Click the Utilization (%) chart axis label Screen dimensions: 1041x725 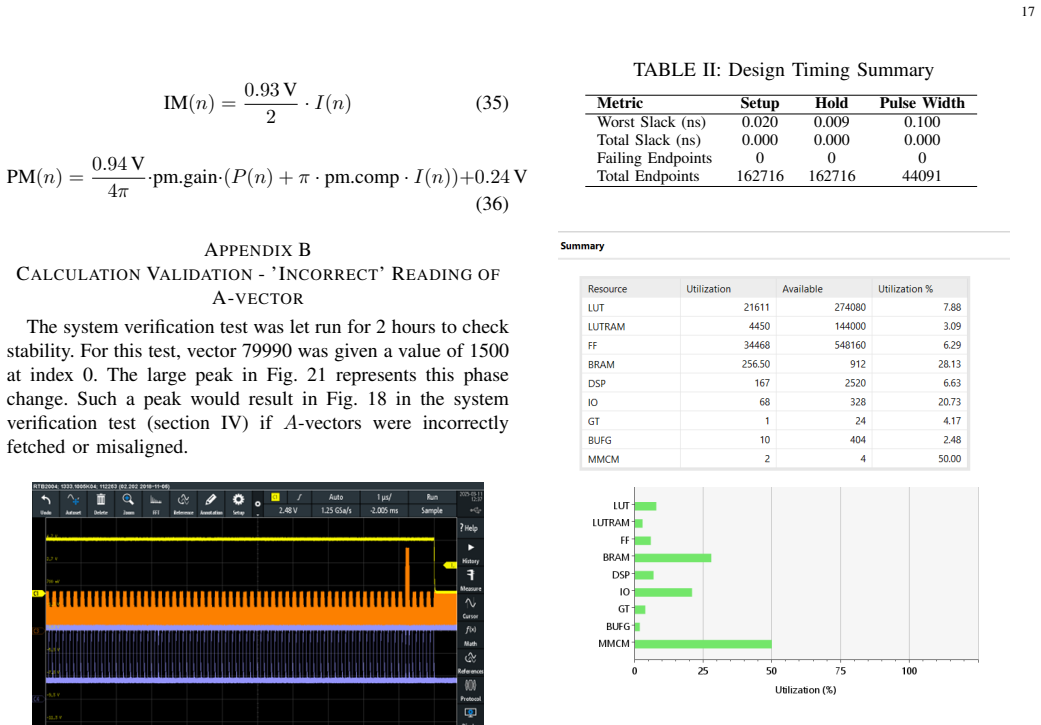[x=805, y=690]
